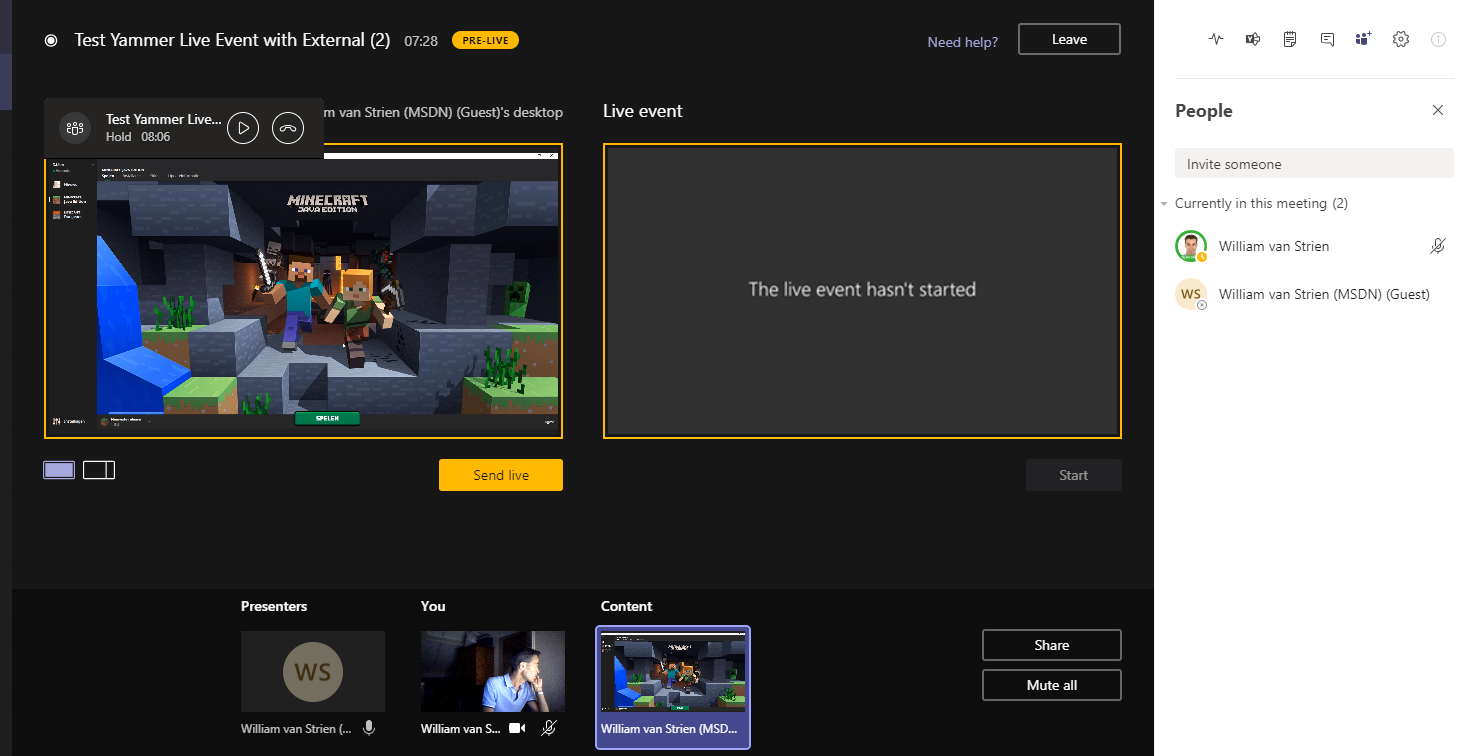Viewport: 1467px width, 756px height.
Task: Click the WS guest avatar in People
Action: [1191, 294]
